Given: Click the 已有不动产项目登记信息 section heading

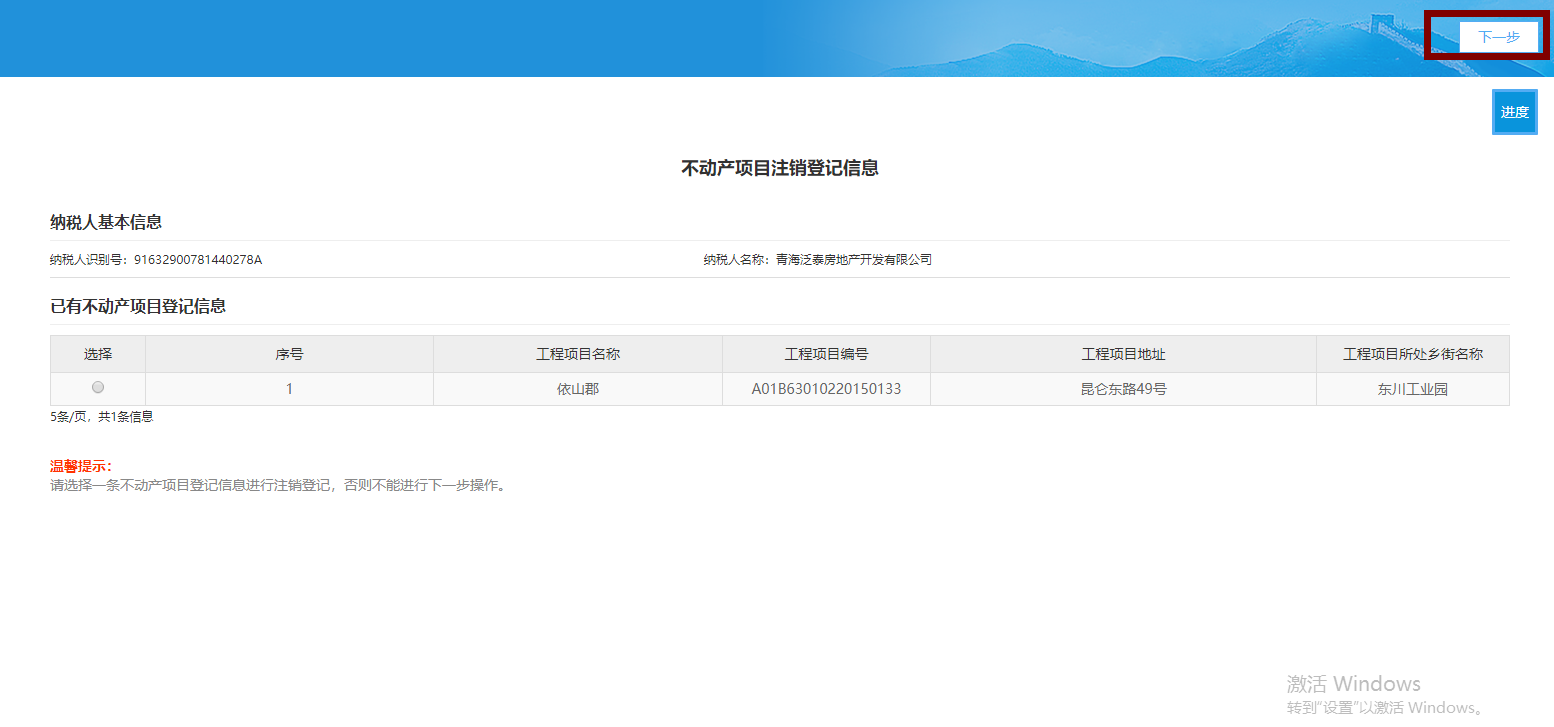Looking at the screenshot, I should click(138, 306).
